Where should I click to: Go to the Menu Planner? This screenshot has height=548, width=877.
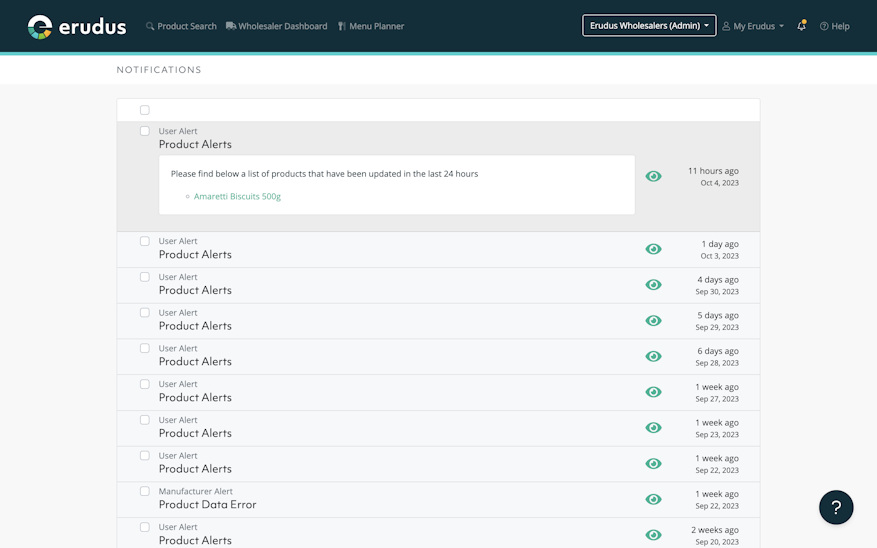370,26
